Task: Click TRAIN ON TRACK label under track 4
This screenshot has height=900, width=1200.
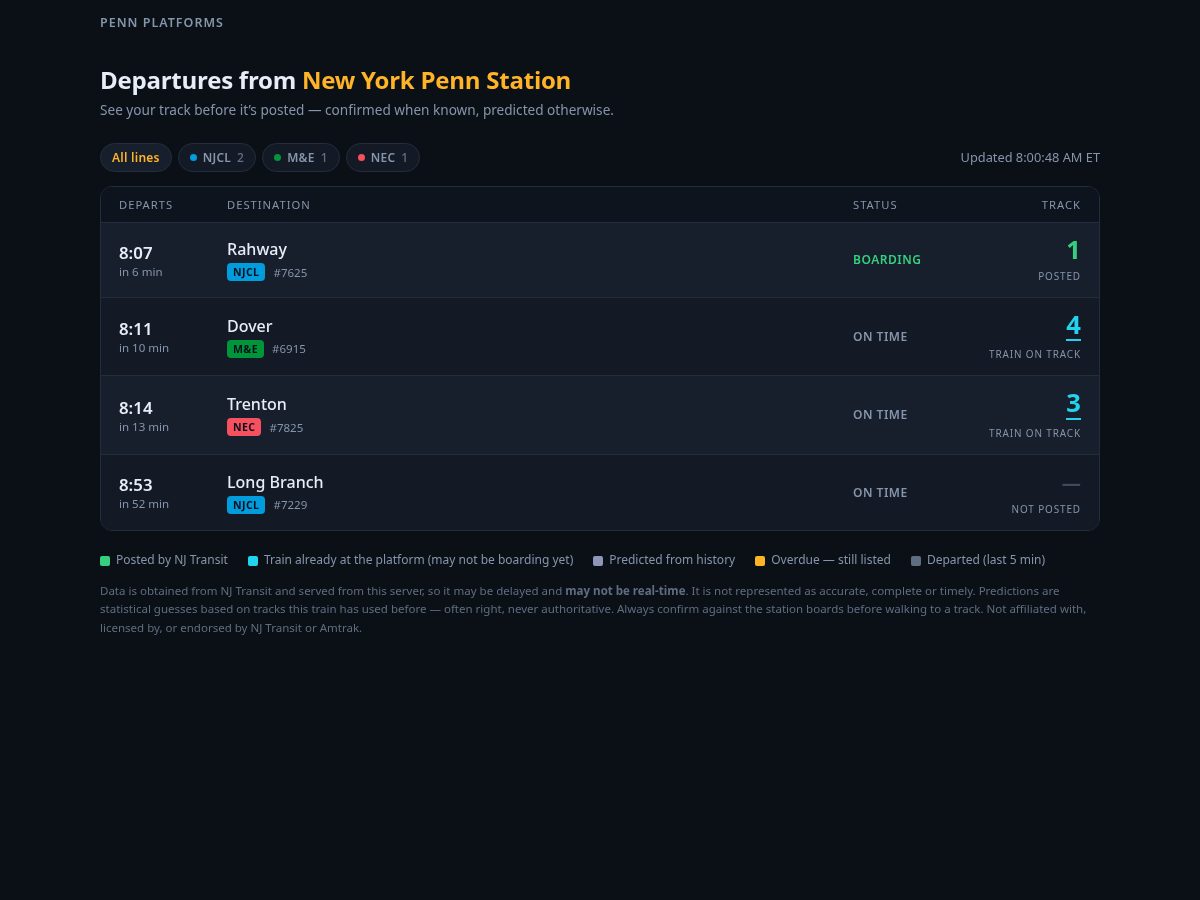Action: 1035,355
